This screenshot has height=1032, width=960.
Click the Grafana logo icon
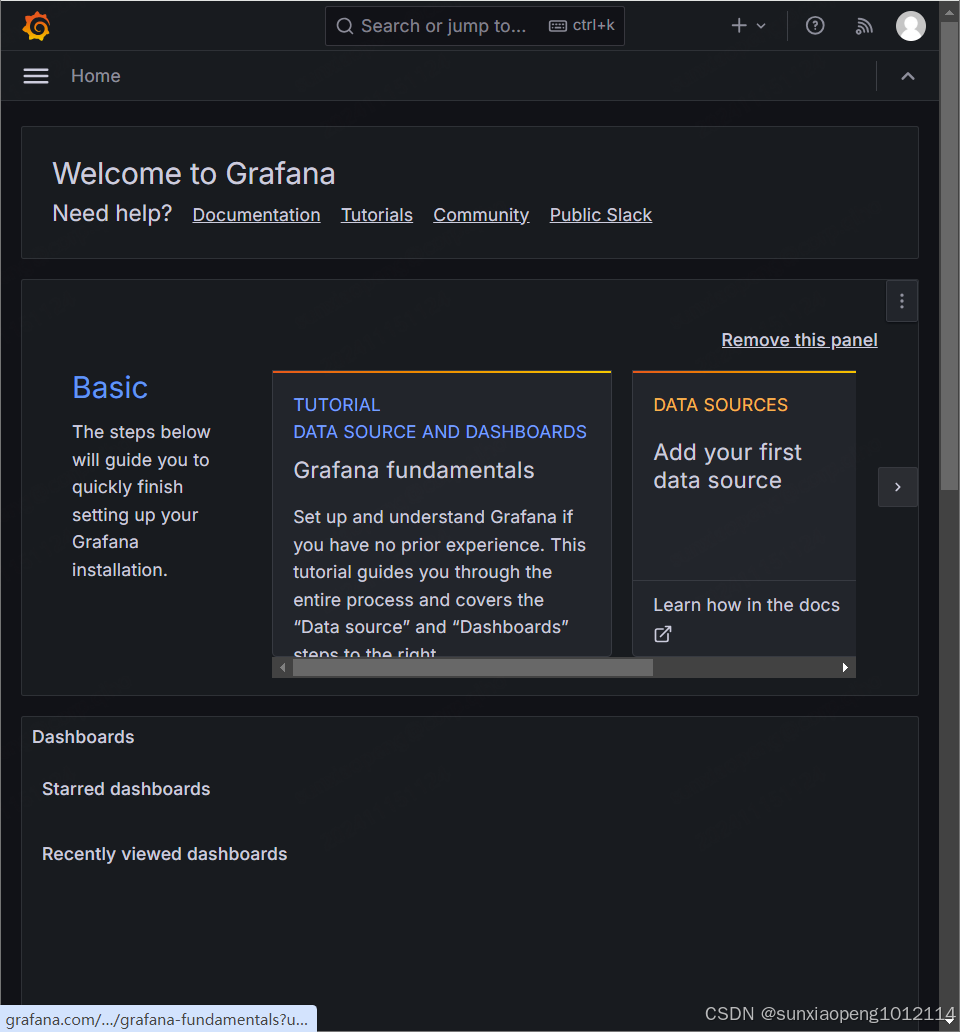click(x=36, y=26)
